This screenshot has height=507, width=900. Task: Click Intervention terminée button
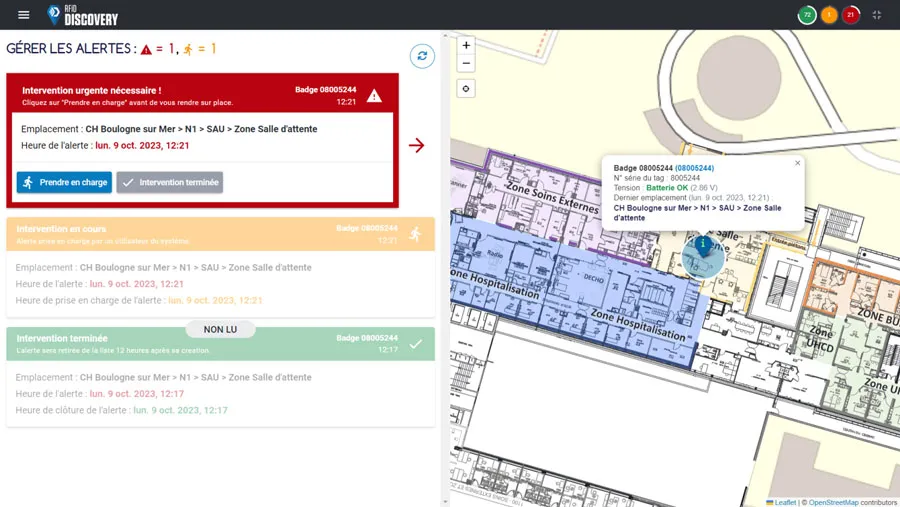(170, 182)
